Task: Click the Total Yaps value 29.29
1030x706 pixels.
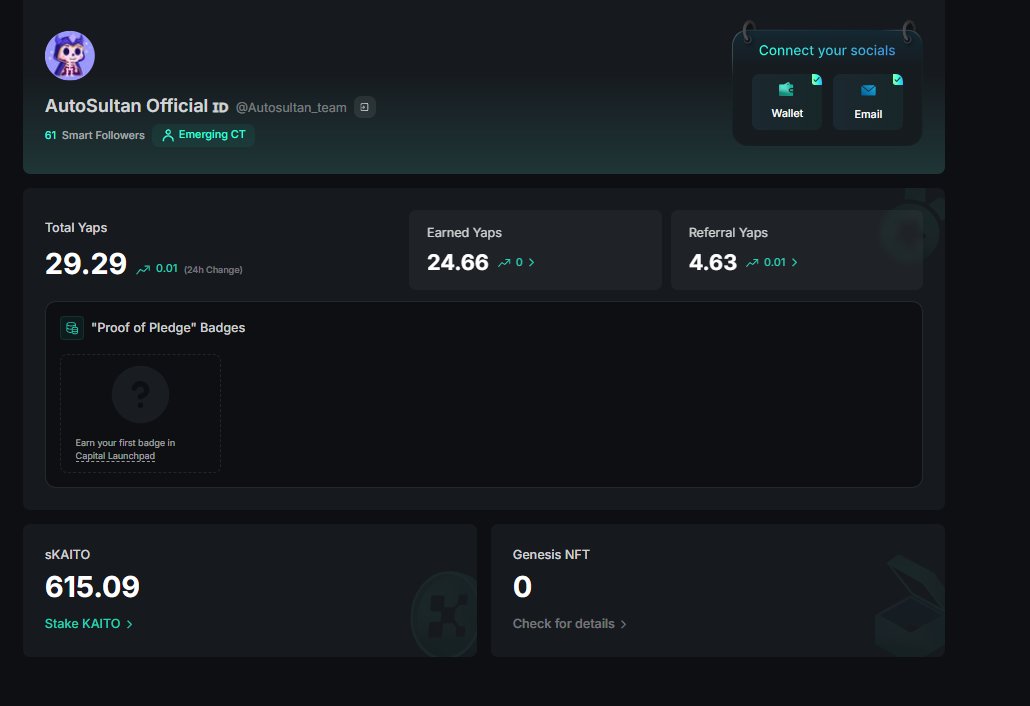Action: pyautogui.click(x=85, y=264)
